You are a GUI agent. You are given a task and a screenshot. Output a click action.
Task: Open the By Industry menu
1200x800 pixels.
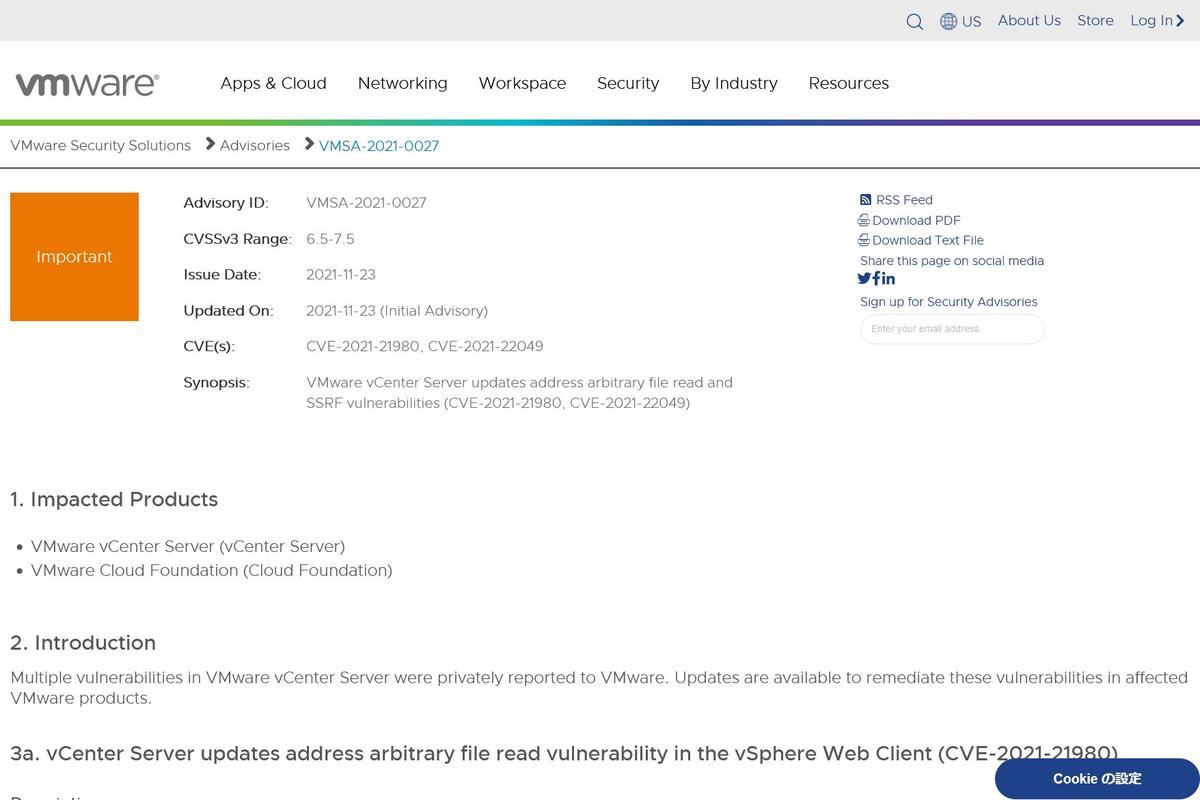734,83
